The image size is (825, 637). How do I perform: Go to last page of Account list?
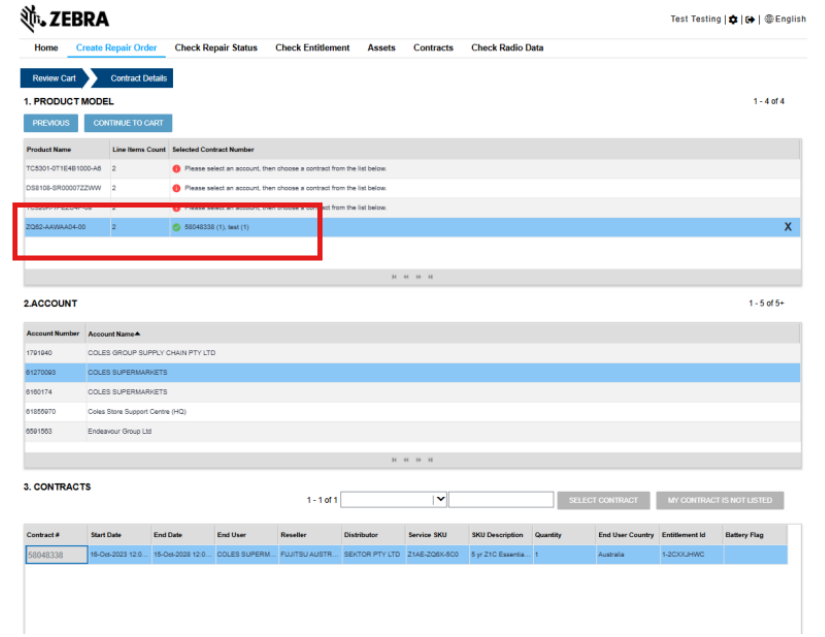430,460
